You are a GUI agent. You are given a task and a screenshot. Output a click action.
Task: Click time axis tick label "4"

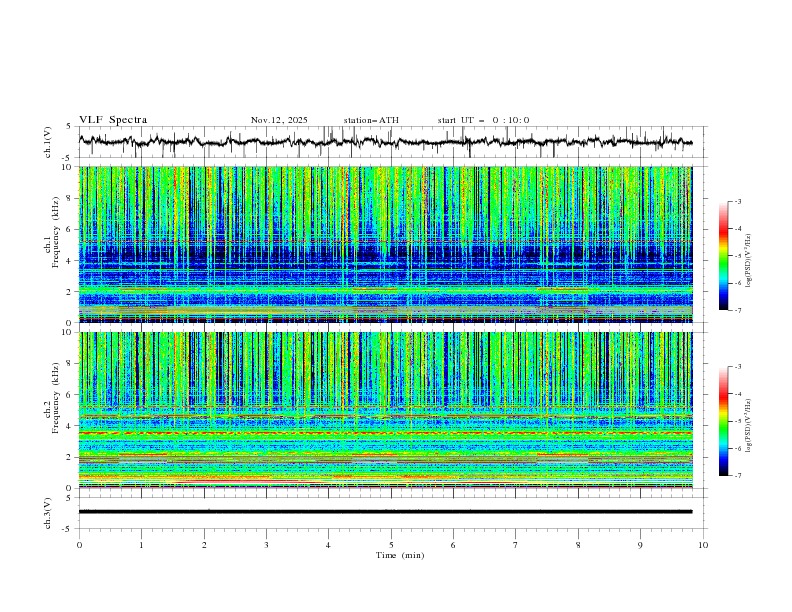coord(328,545)
